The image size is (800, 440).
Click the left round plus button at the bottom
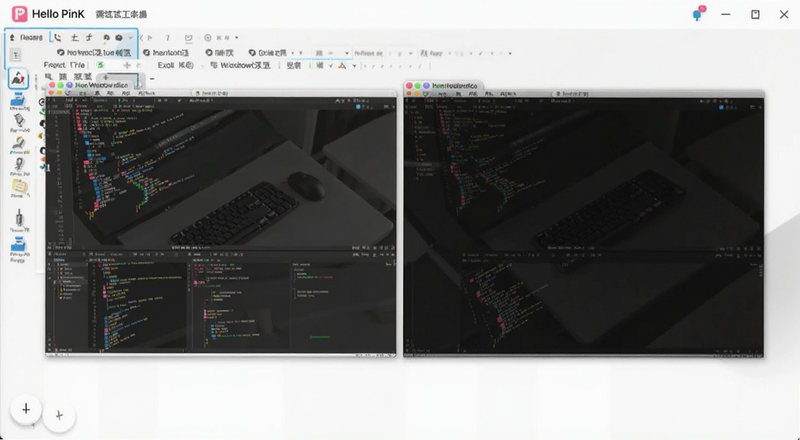(26, 409)
